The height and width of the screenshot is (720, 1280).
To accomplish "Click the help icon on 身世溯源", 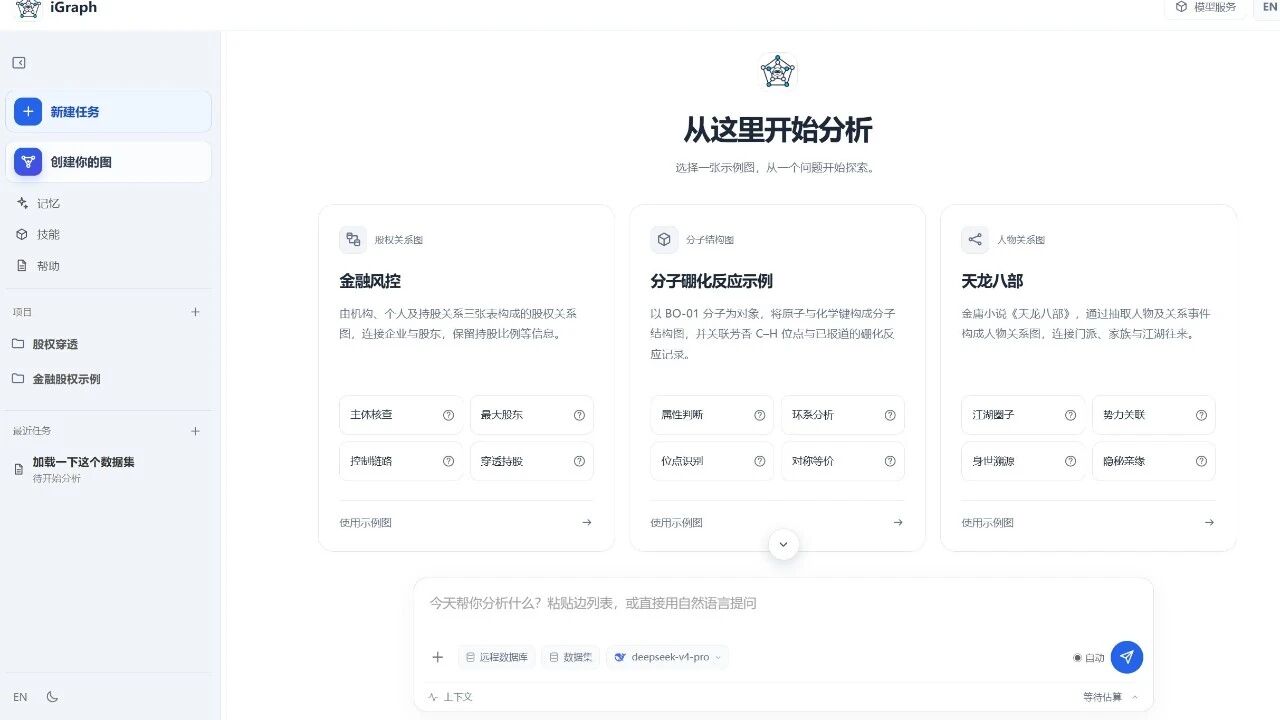I will [x=1070, y=461].
